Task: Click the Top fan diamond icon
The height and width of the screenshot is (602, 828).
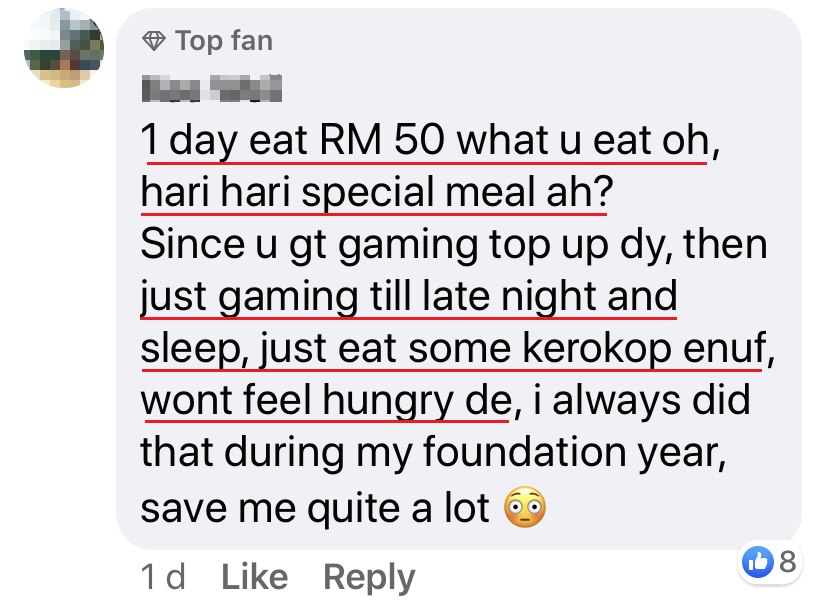Action: [153, 41]
